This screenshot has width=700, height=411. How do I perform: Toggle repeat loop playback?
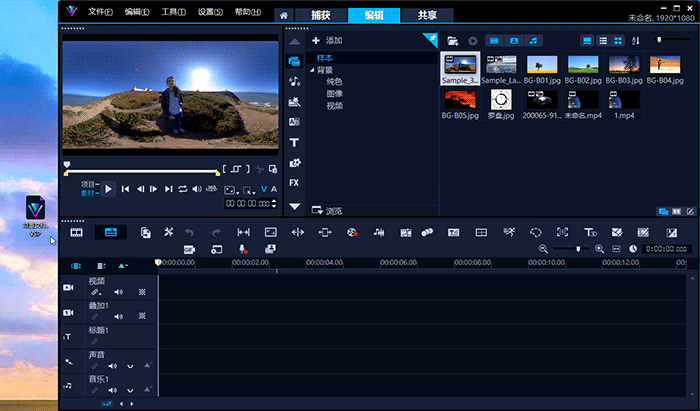click(x=183, y=189)
